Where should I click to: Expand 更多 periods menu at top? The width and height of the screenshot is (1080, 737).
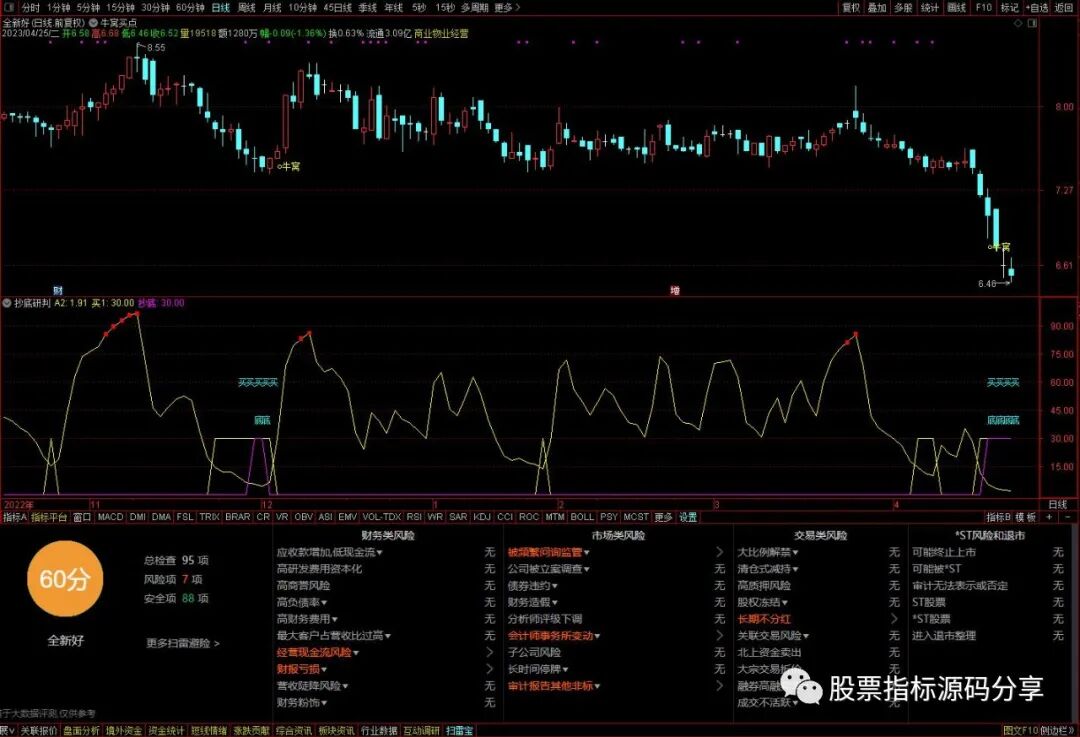pyautogui.click(x=506, y=8)
